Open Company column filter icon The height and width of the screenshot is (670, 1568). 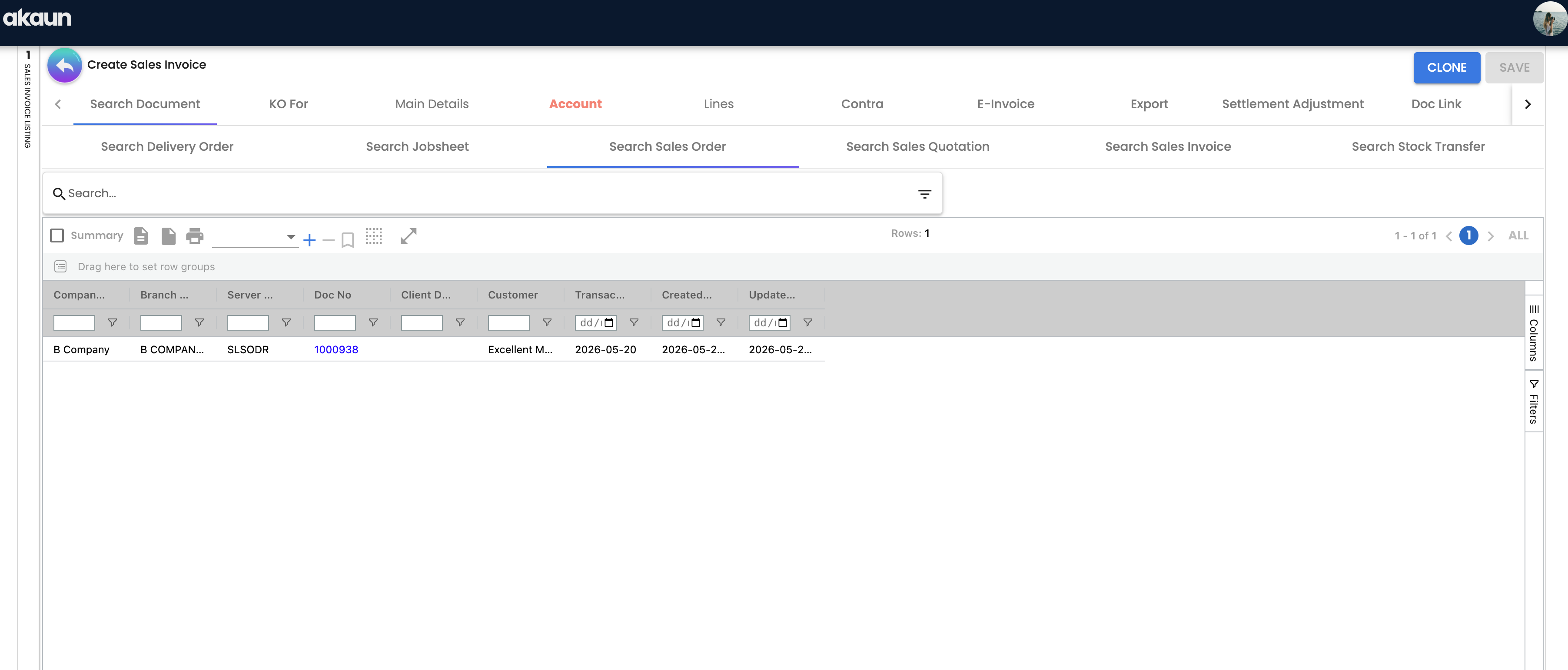coord(113,322)
